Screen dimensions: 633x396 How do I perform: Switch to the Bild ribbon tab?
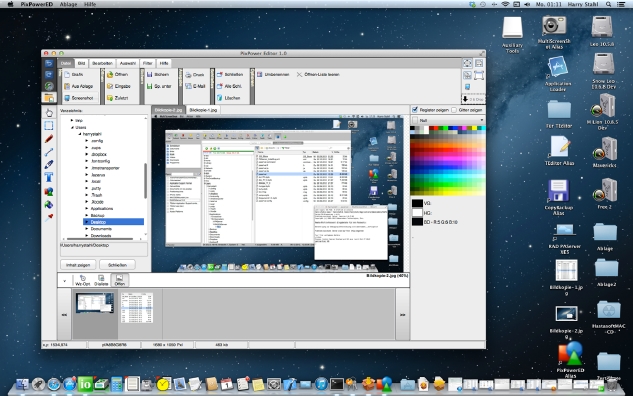coord(82,63)
